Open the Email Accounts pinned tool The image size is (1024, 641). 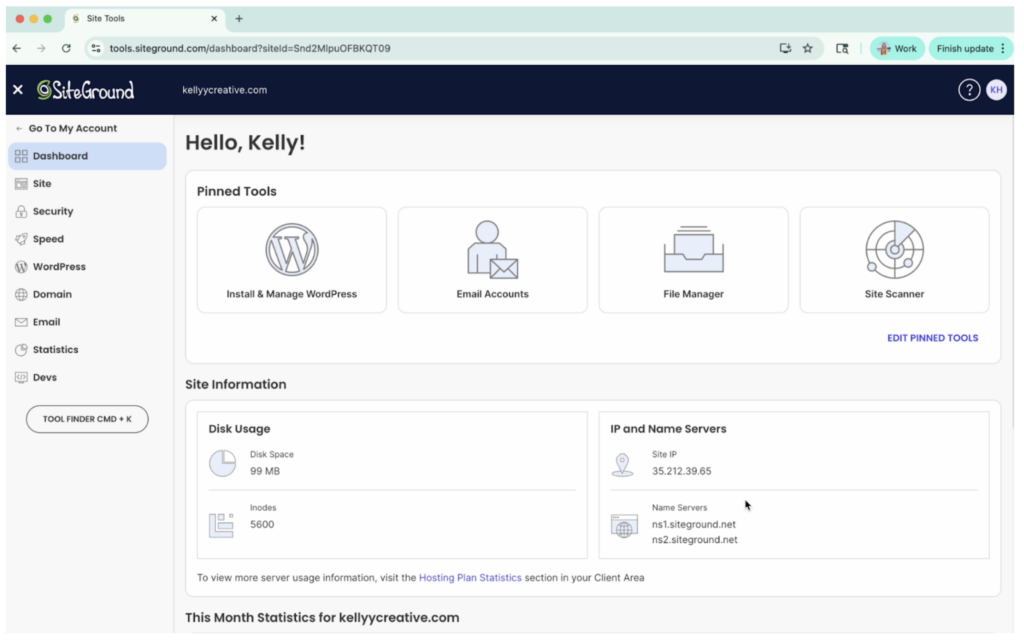(x=492, y=250)
